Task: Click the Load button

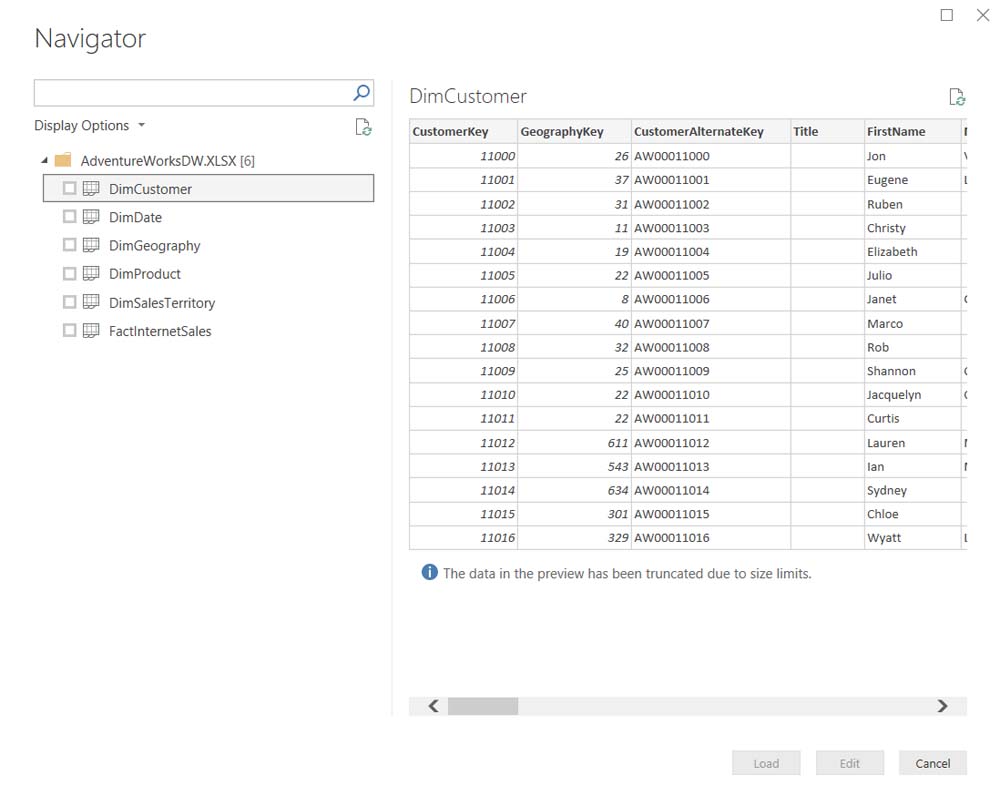Action: [x=766, y=763]
